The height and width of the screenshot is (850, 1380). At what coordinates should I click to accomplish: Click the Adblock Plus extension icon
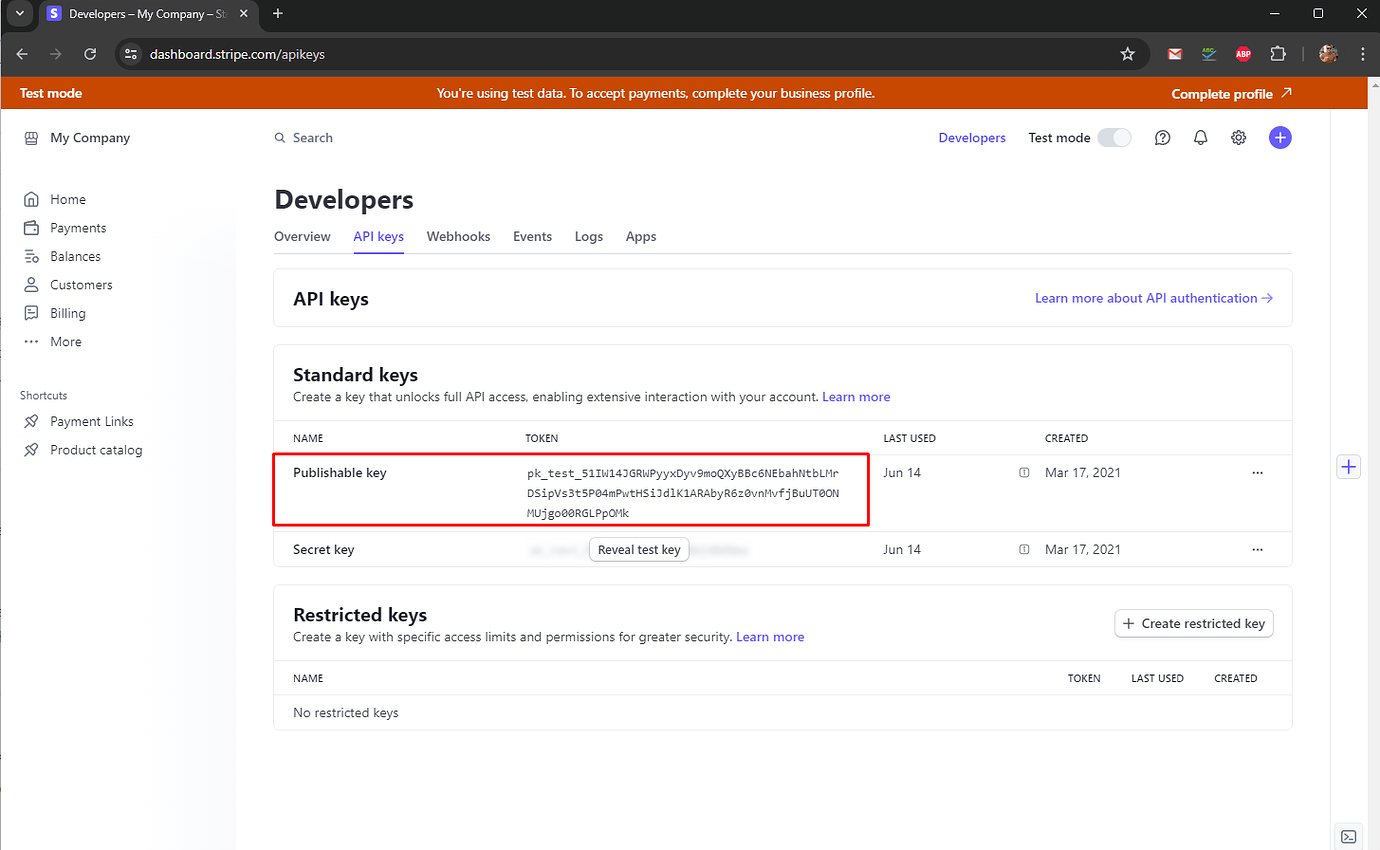click(x=1243, y=54)
